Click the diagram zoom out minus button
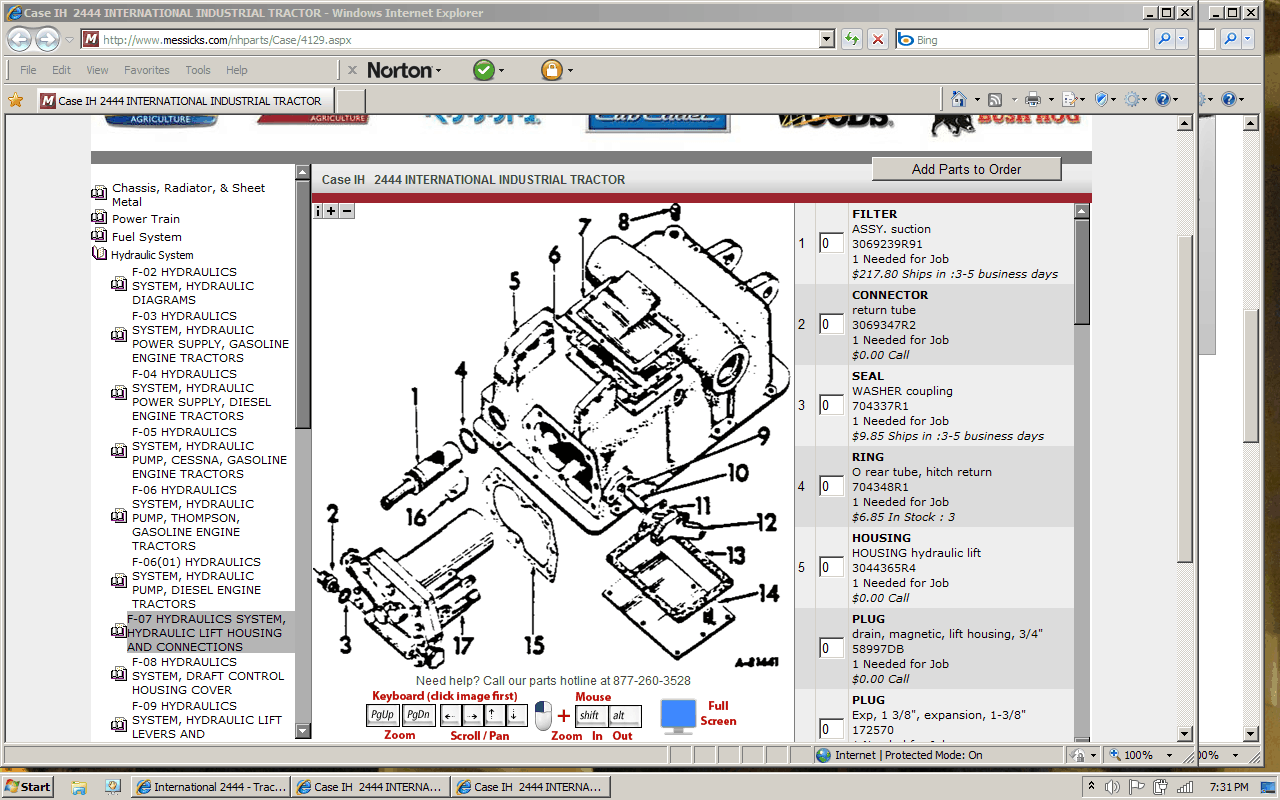The height and width of the screenshot is (800, 1280). click(x=347, y=211)
